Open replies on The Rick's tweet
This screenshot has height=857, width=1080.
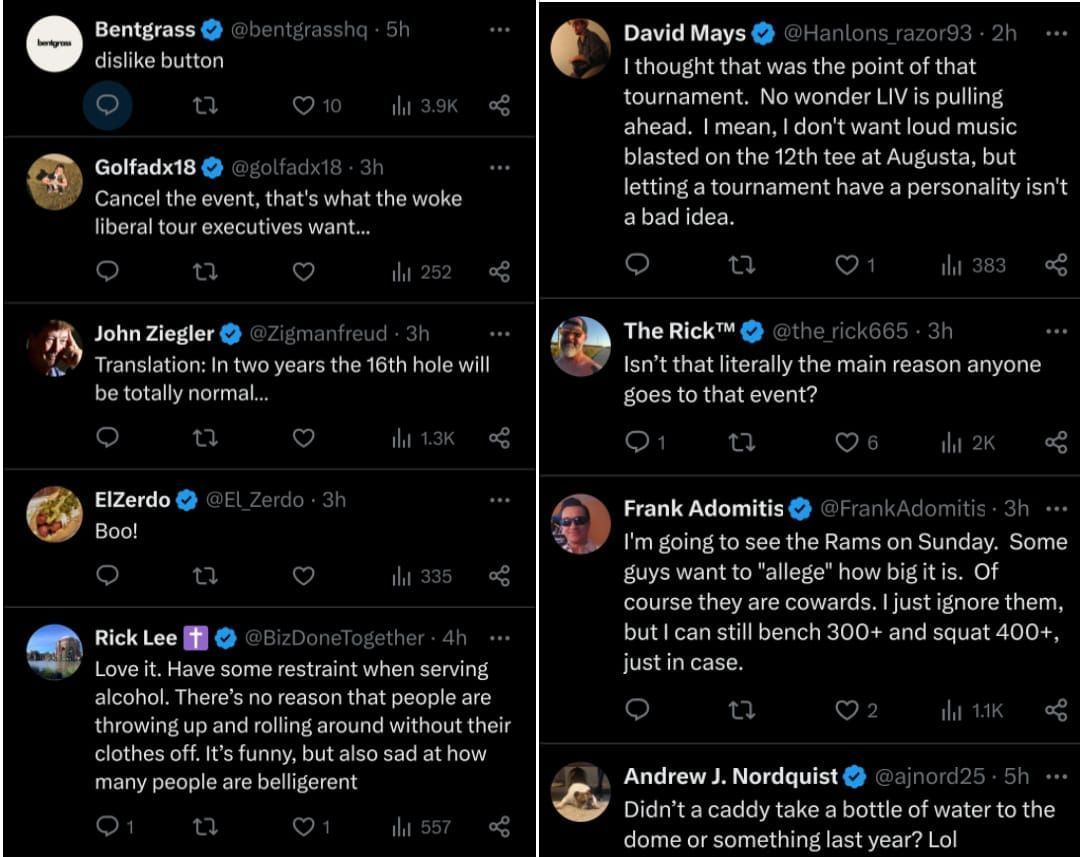[636, 443]
